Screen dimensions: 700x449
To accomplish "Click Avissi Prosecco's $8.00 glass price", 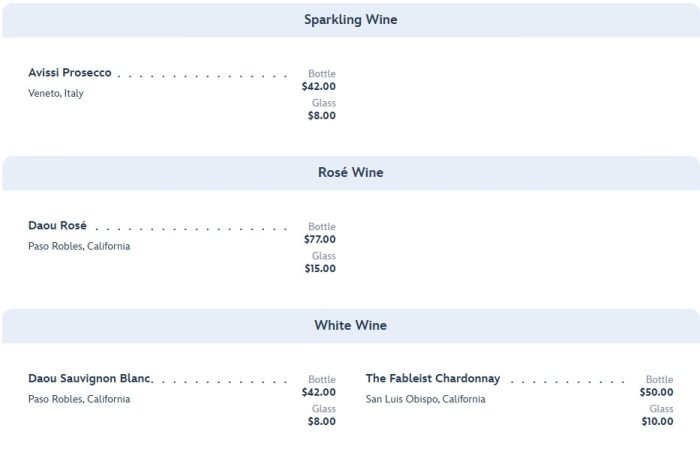I will [x=322, y=116].
